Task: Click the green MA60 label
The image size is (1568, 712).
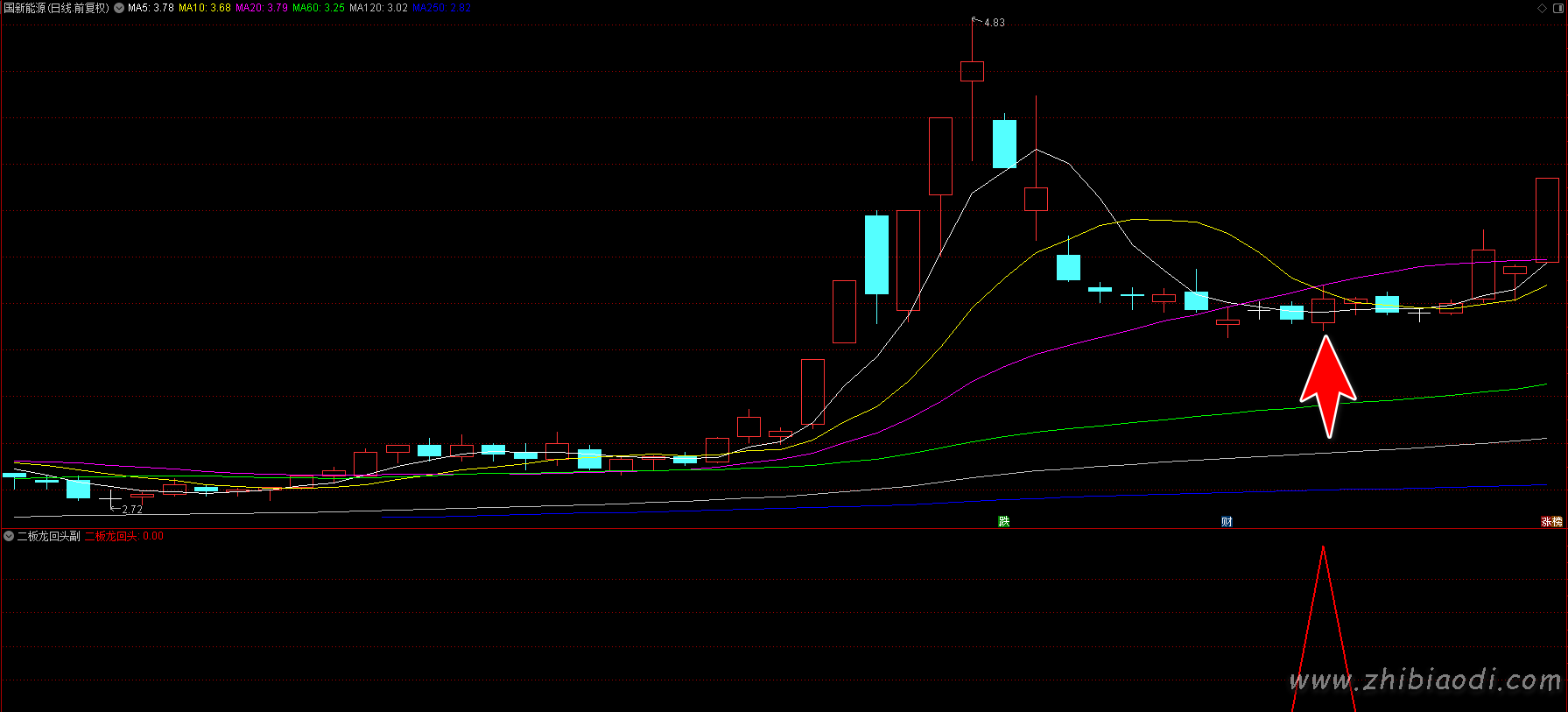Action: click(319, 8)
